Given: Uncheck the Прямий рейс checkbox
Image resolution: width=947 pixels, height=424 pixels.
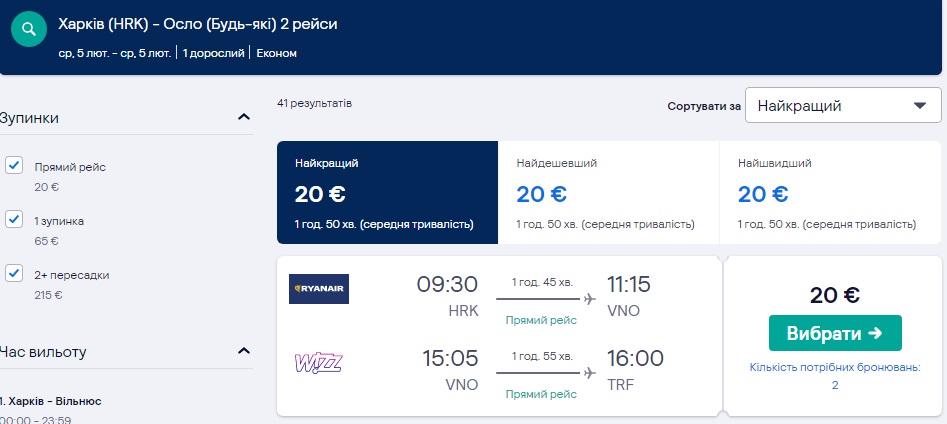Looking at the screenshot, I should (14, 166).
